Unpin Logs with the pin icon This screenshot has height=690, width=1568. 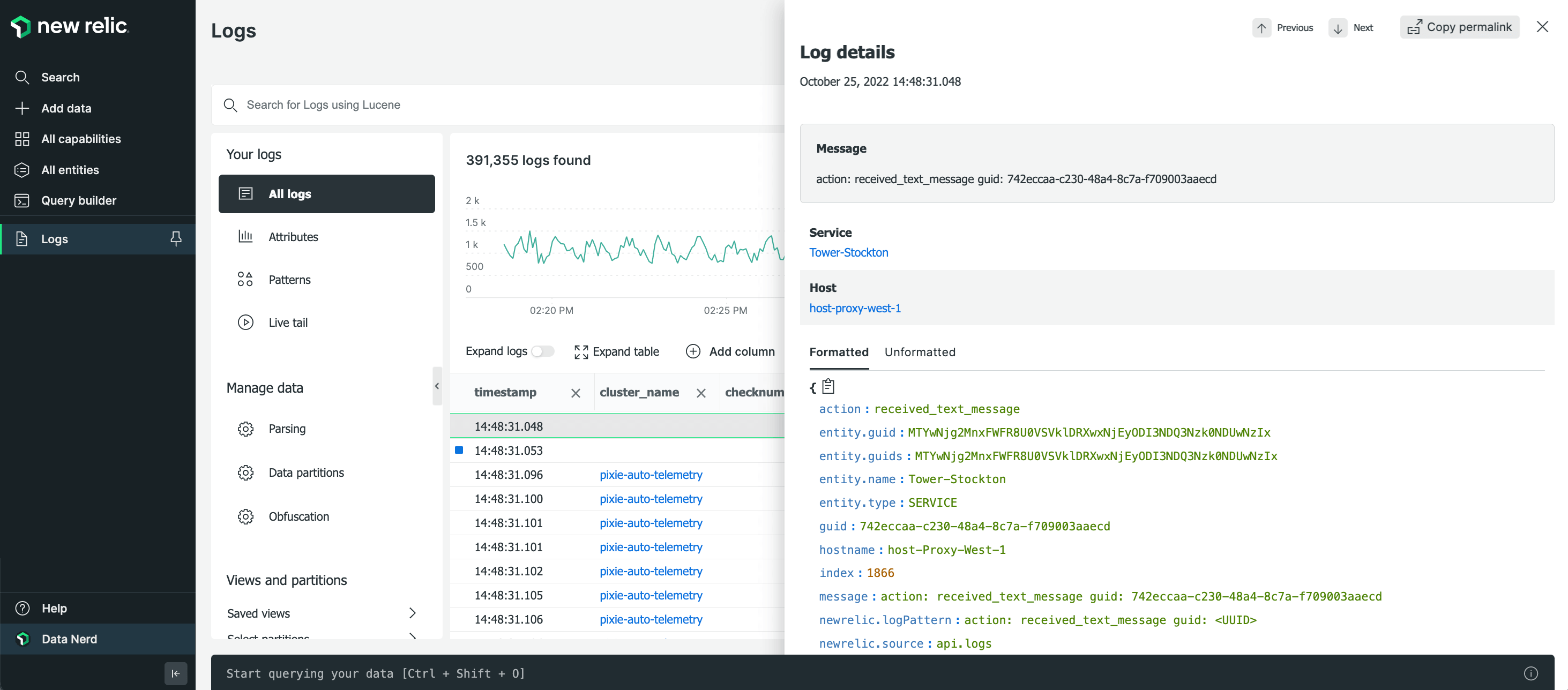(x=176, y=238)
